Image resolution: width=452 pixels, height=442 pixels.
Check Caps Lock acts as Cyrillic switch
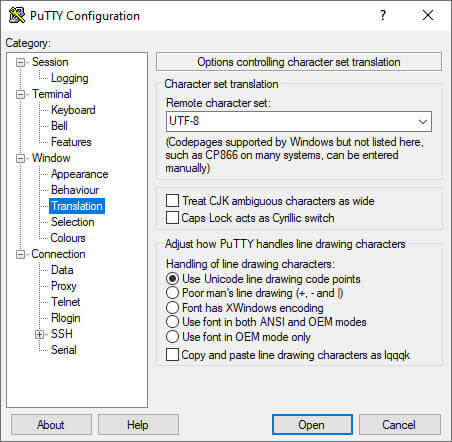tap(172, 218)
